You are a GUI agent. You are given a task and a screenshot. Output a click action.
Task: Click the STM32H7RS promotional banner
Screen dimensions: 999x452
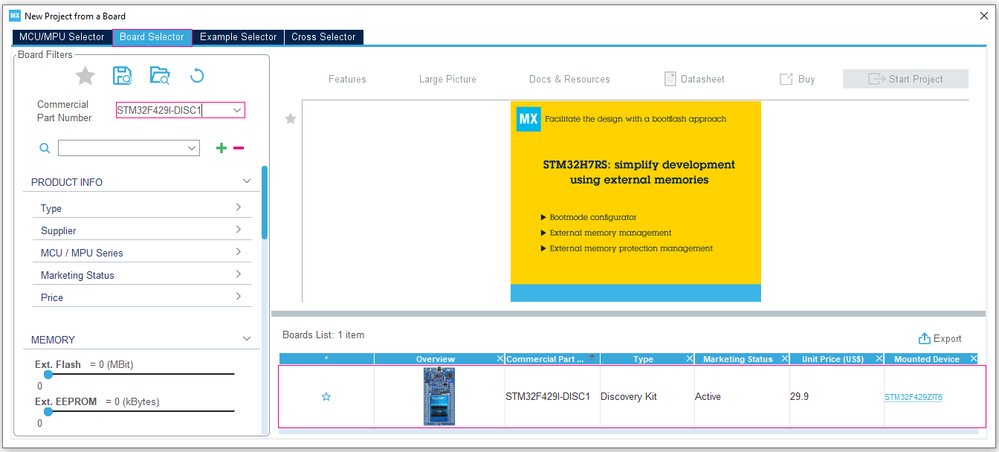click(x=636, y=201)
